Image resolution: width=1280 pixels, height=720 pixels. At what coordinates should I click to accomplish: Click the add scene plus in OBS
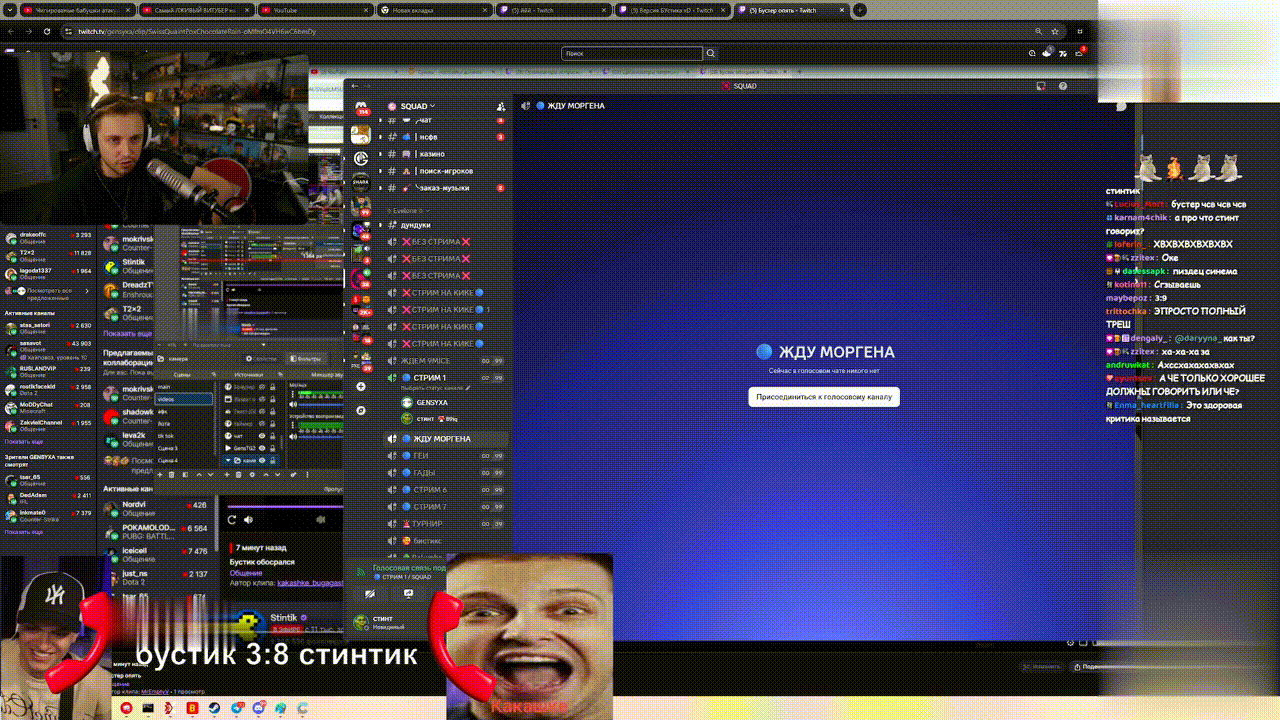[x=160, y=475]
